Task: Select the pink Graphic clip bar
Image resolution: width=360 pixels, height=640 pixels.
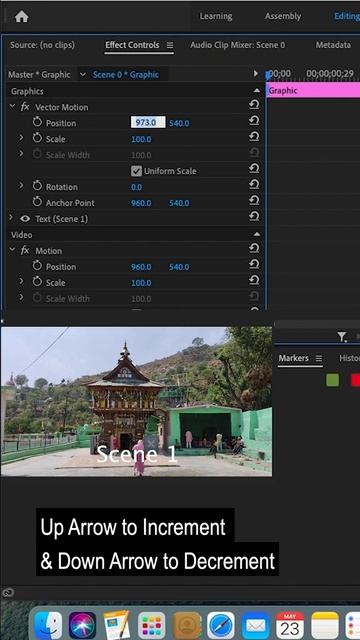Action: tap(313, 91)
